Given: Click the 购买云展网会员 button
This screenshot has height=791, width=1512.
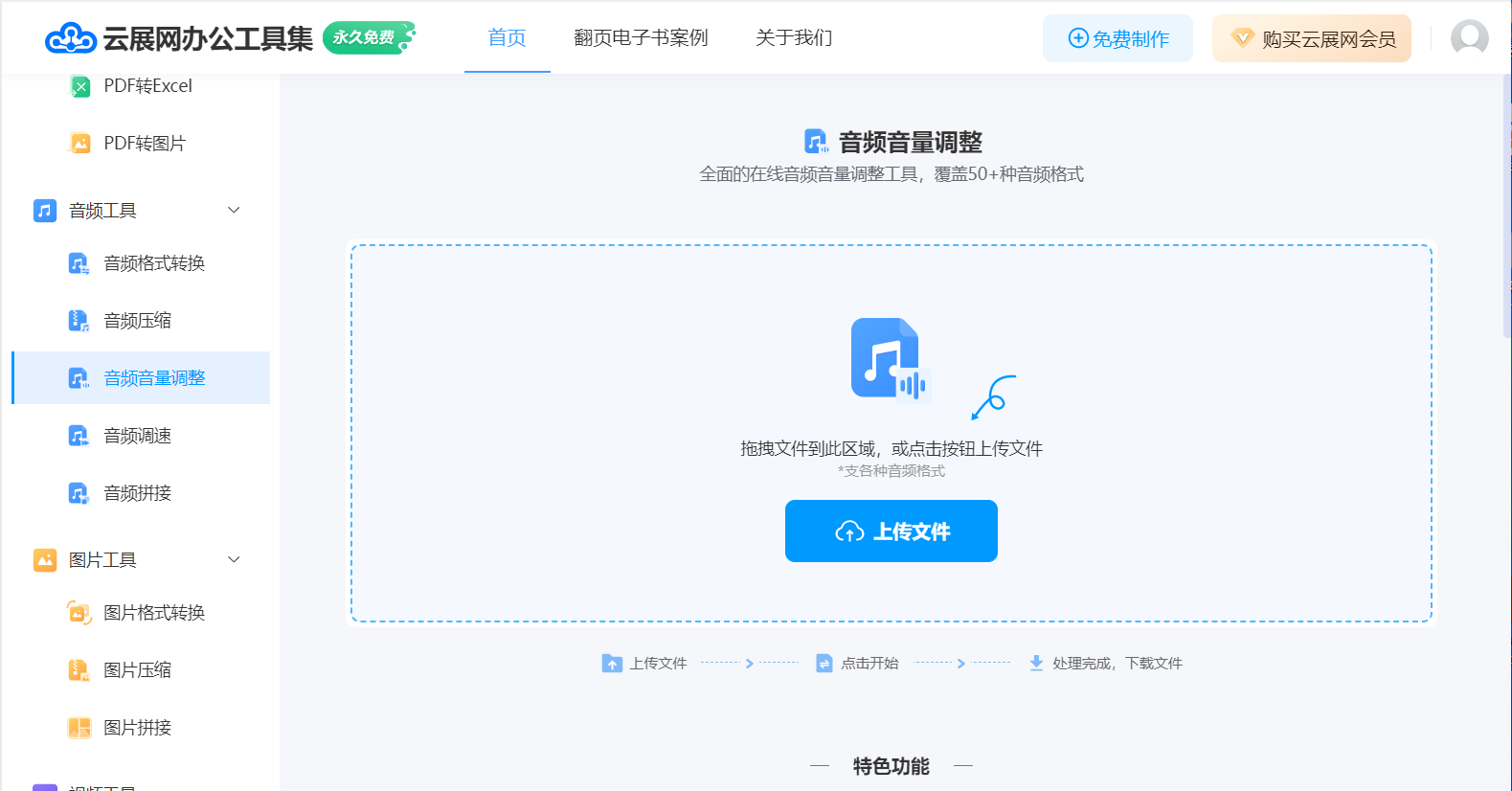Looking at the screenshot, I should pyautogui.click(x=1312, y=38).
